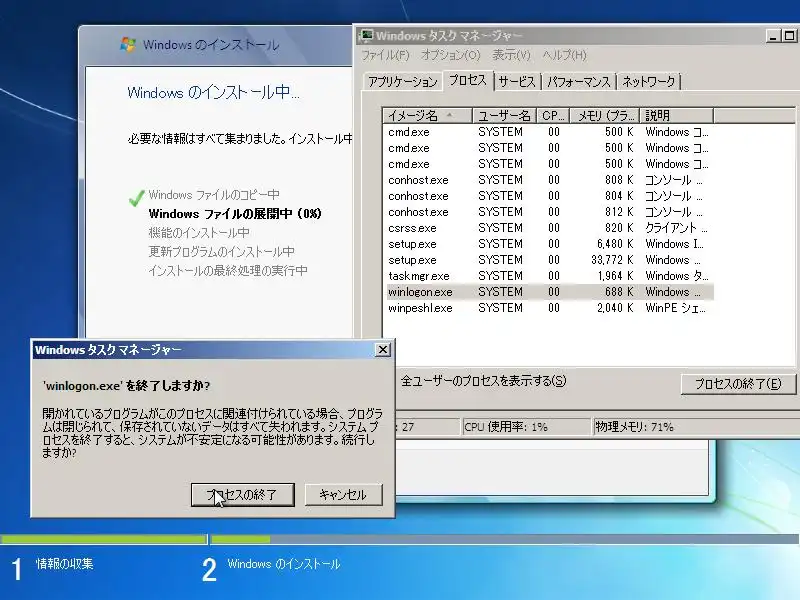Switch to the サービス tab
Viewport: 800px width, 600px height.
pos(517,82)
